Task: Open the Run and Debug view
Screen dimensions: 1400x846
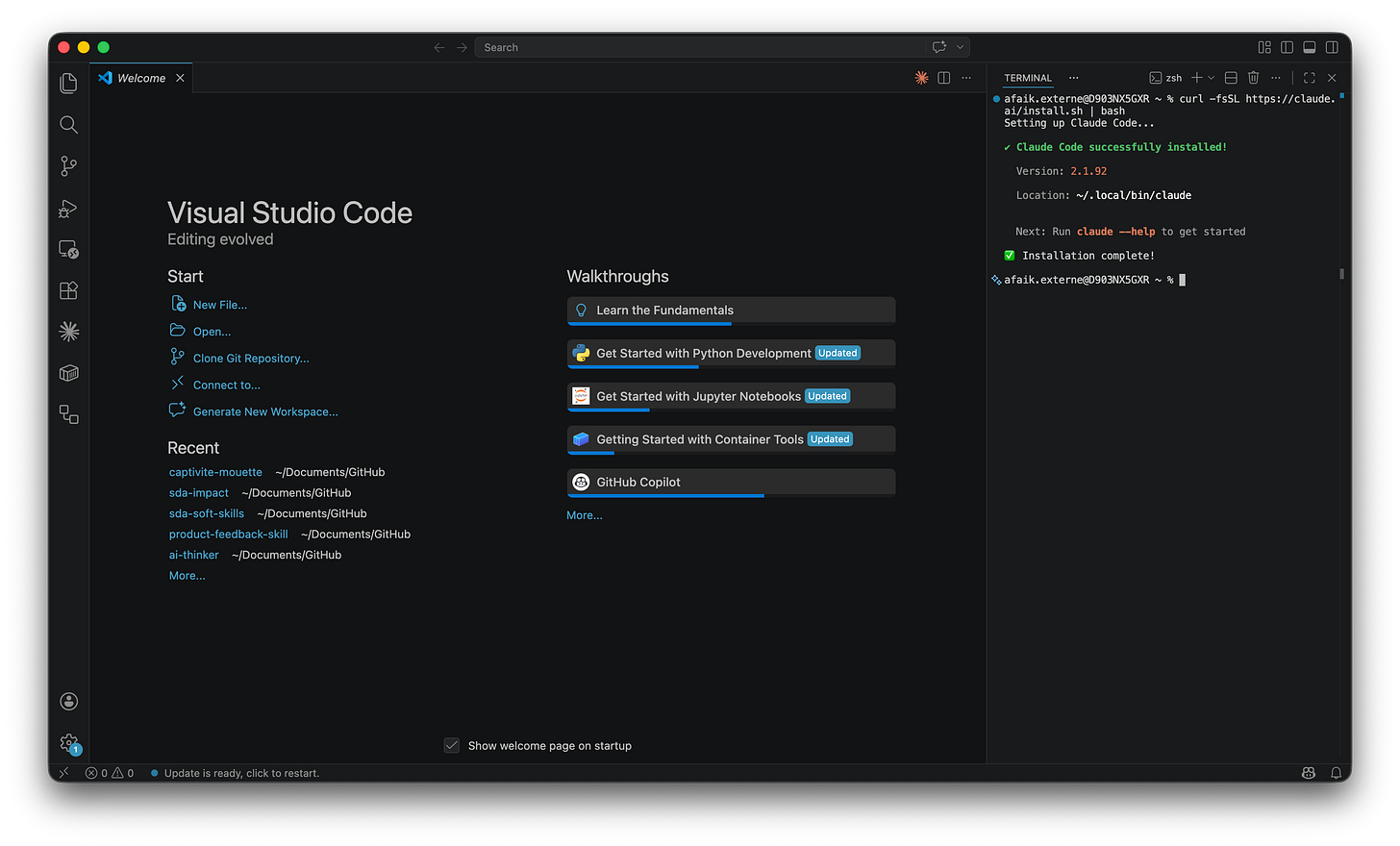Action: pos(68,209)
